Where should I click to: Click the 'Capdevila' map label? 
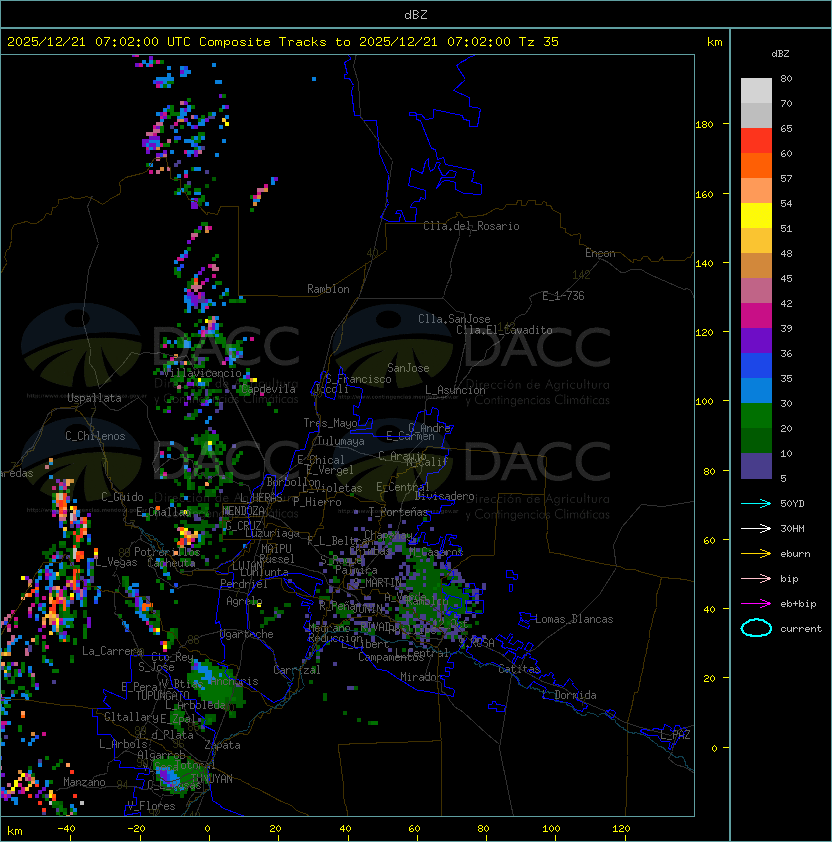[268, 389]
